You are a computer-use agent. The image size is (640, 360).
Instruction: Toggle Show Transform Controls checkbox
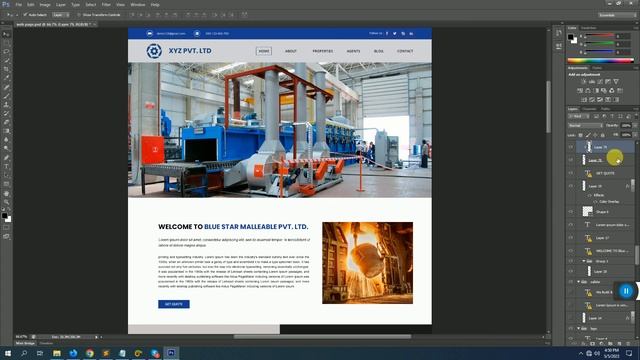(x=79, y=15)
